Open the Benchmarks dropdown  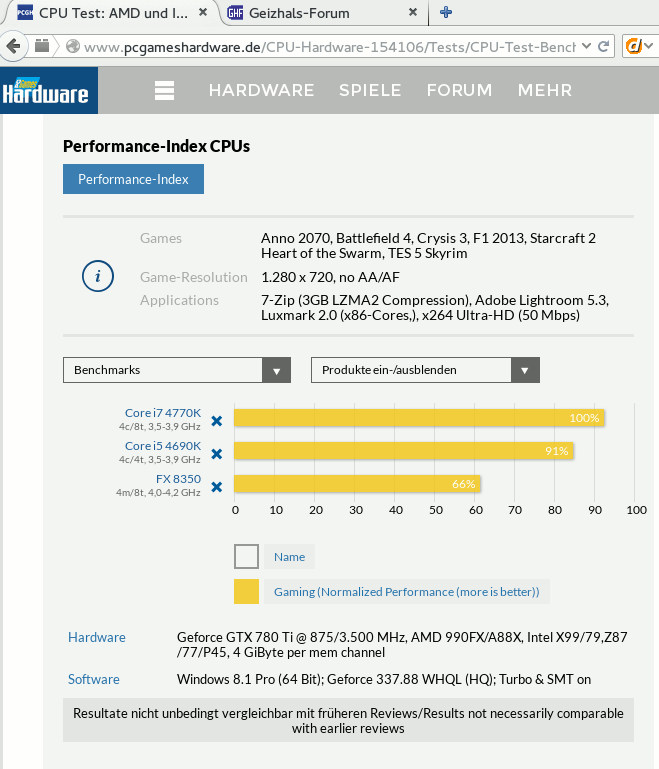[177, 370]
